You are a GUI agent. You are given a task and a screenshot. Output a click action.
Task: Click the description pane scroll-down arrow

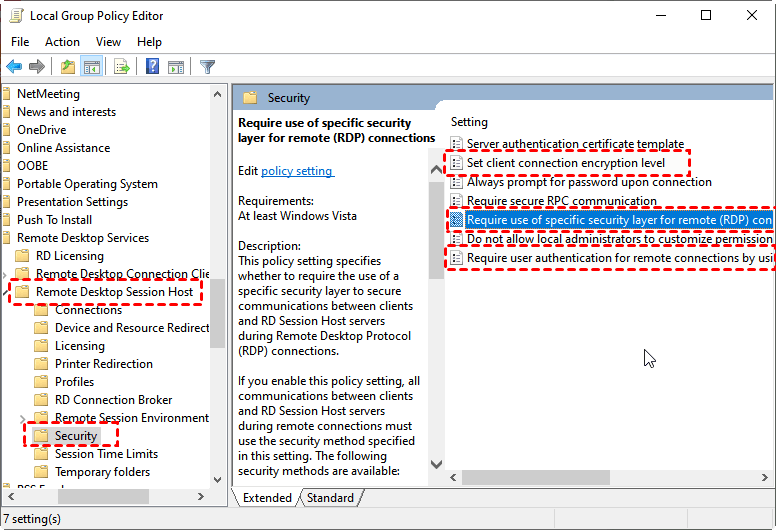pyautogui.click(x=436, y=464)
